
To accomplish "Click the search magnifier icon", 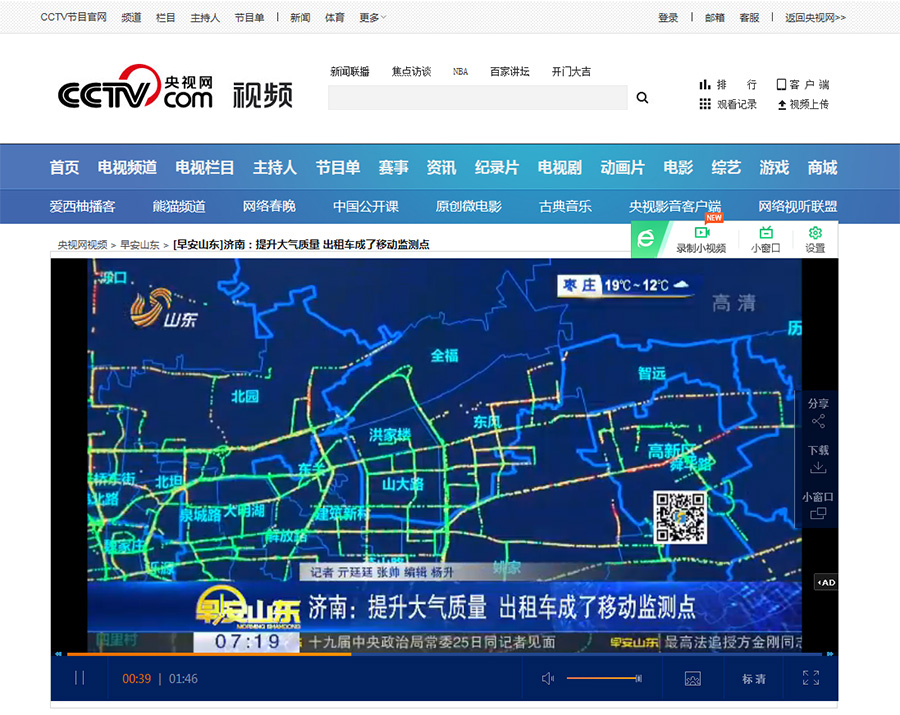I will (x=642, y=98).
